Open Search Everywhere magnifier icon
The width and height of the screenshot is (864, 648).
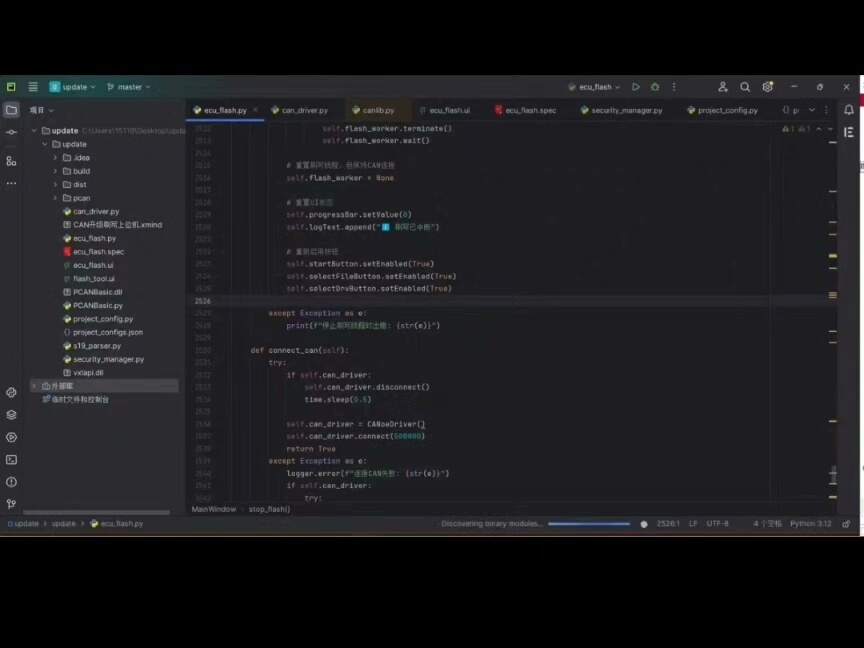click(x=745, y=87)
